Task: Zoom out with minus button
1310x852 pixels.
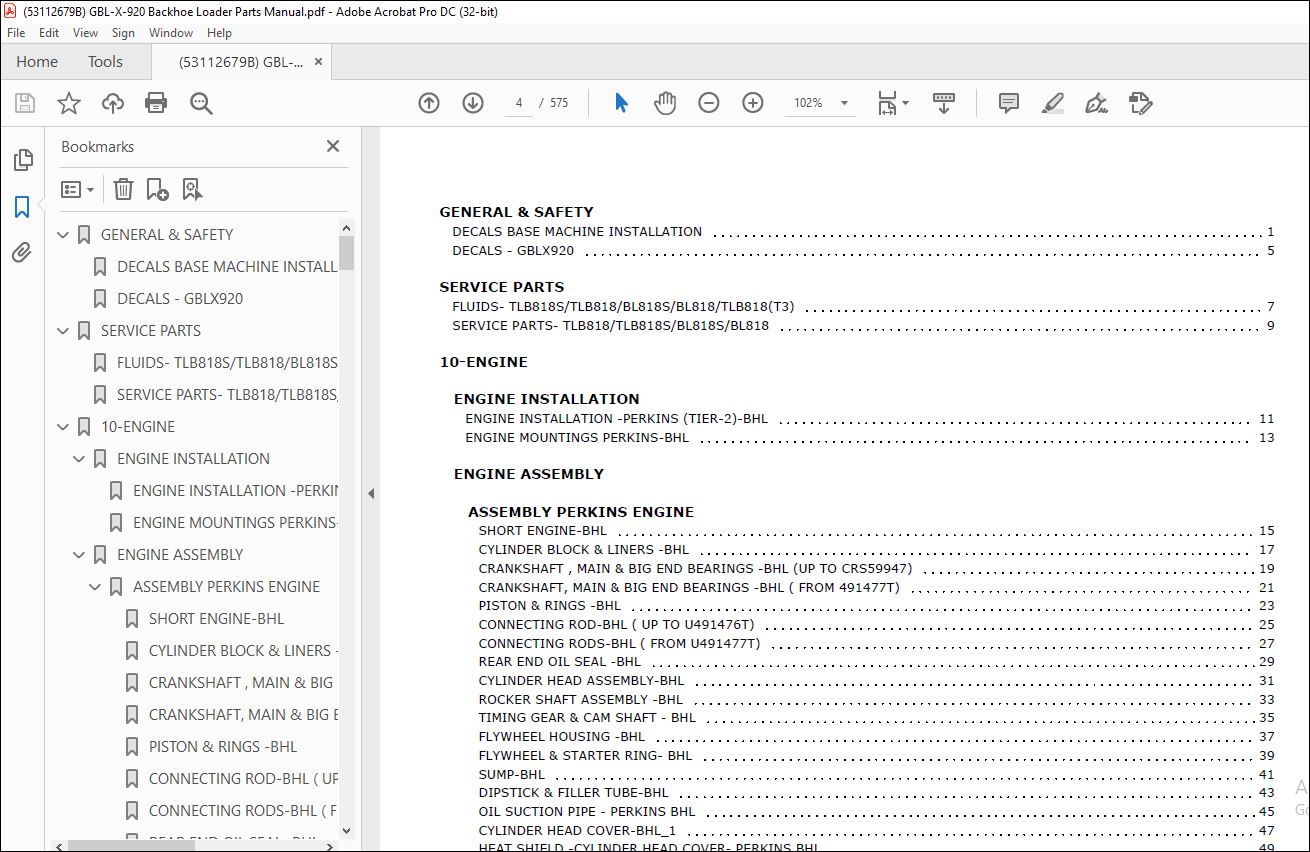Action: click(709, 103)
